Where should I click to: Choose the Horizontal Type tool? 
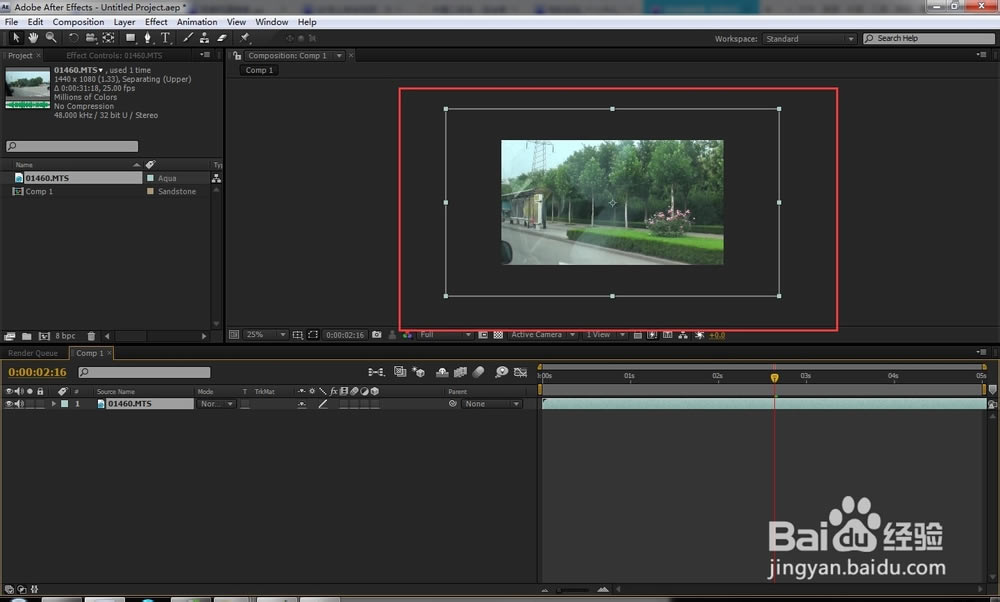point(167,37)
